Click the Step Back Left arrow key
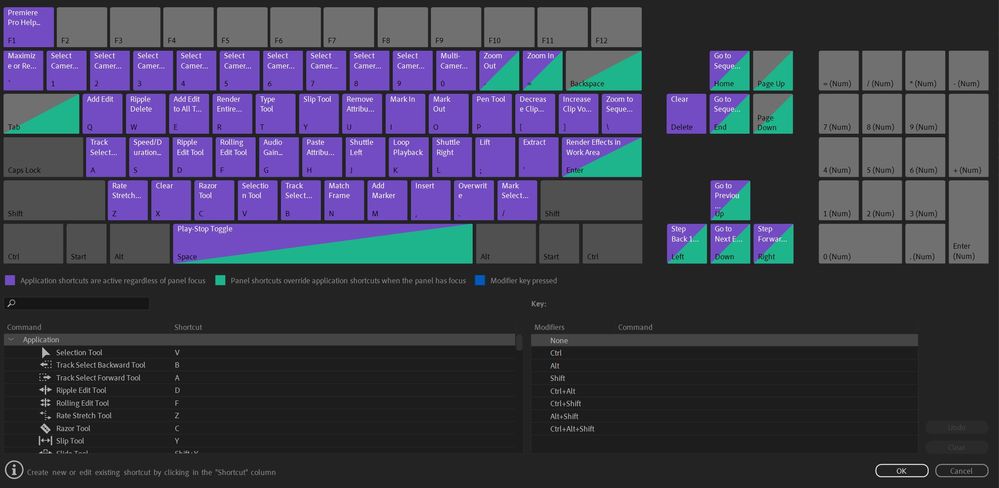The width and height of the screenshot is (999, 488). tap(687, 243)
